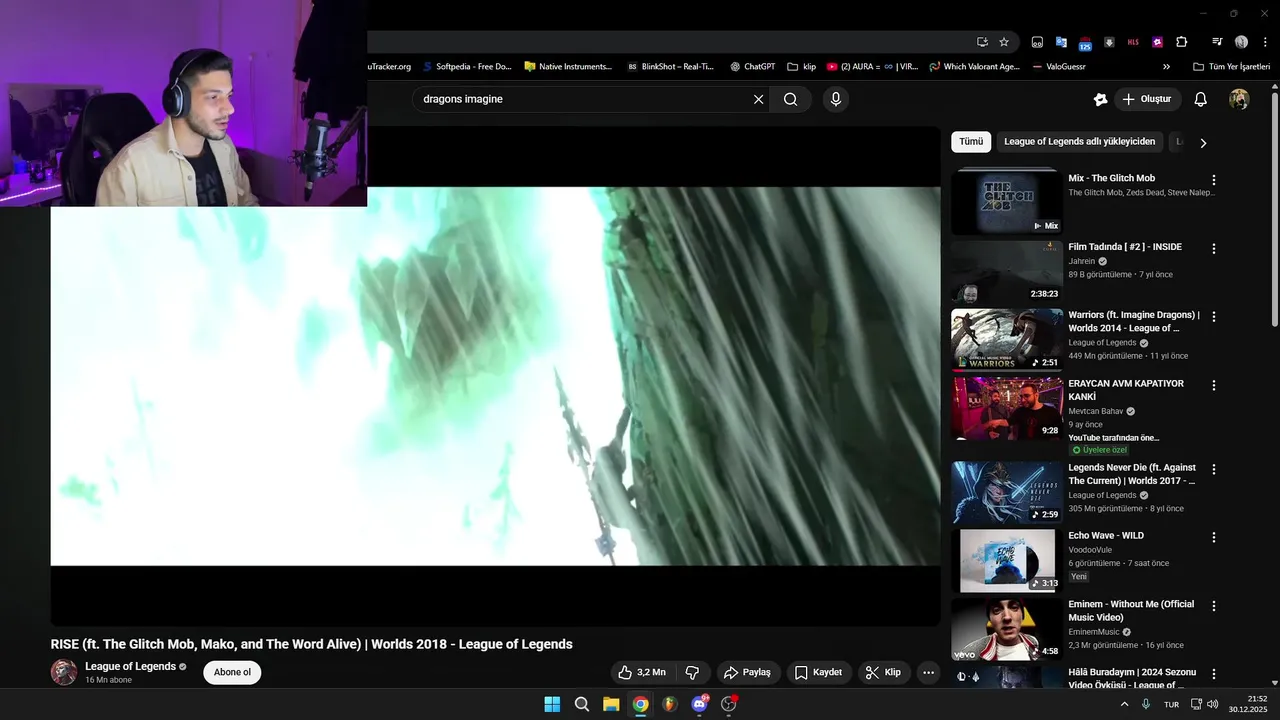This screenshot has height=720, width=1280.
Task: Open Chrome profile avatar
Action: tap(1241, 42)
